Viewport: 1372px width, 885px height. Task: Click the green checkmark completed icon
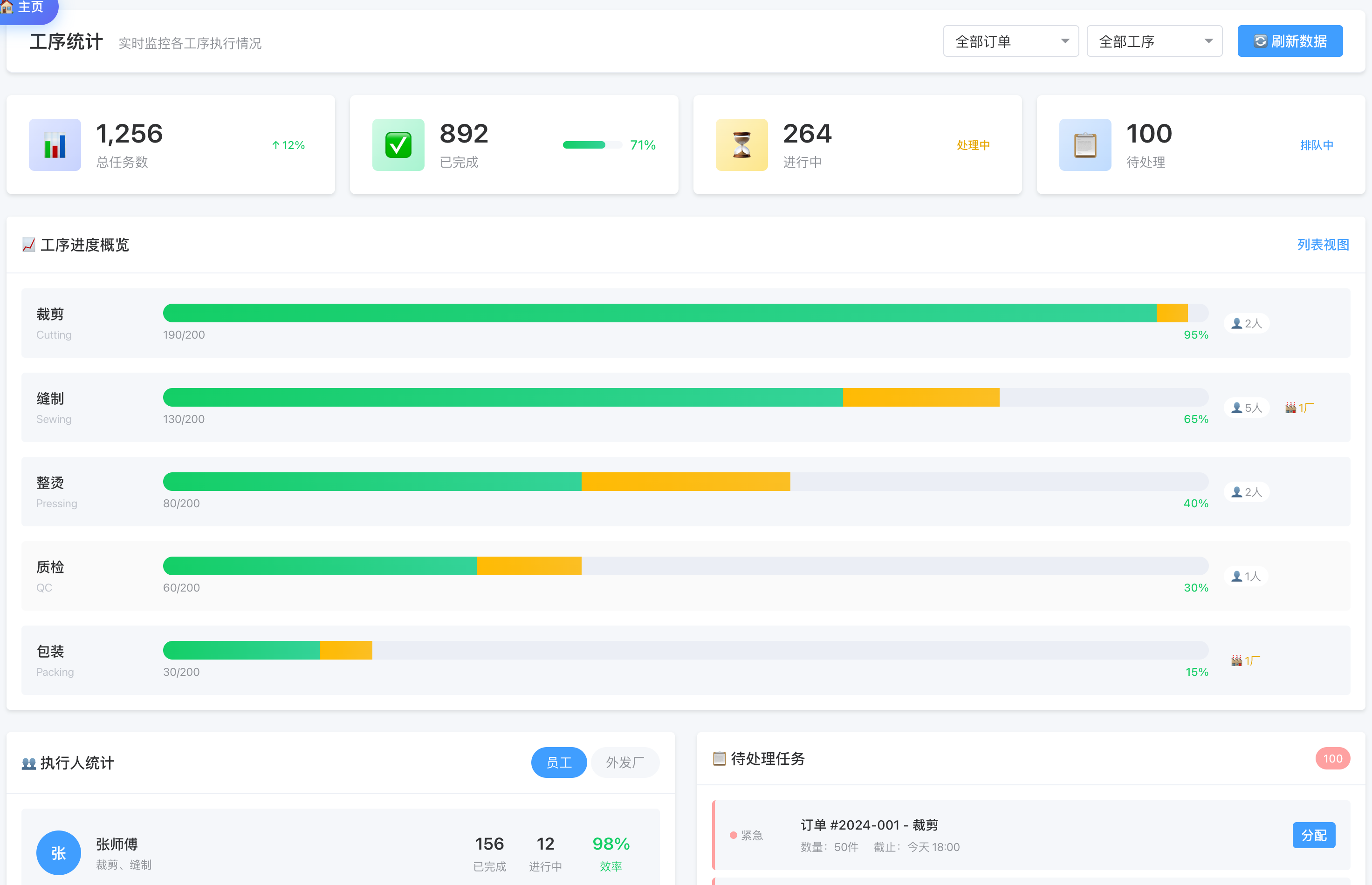pyautogui.click(x=398, y=145)
